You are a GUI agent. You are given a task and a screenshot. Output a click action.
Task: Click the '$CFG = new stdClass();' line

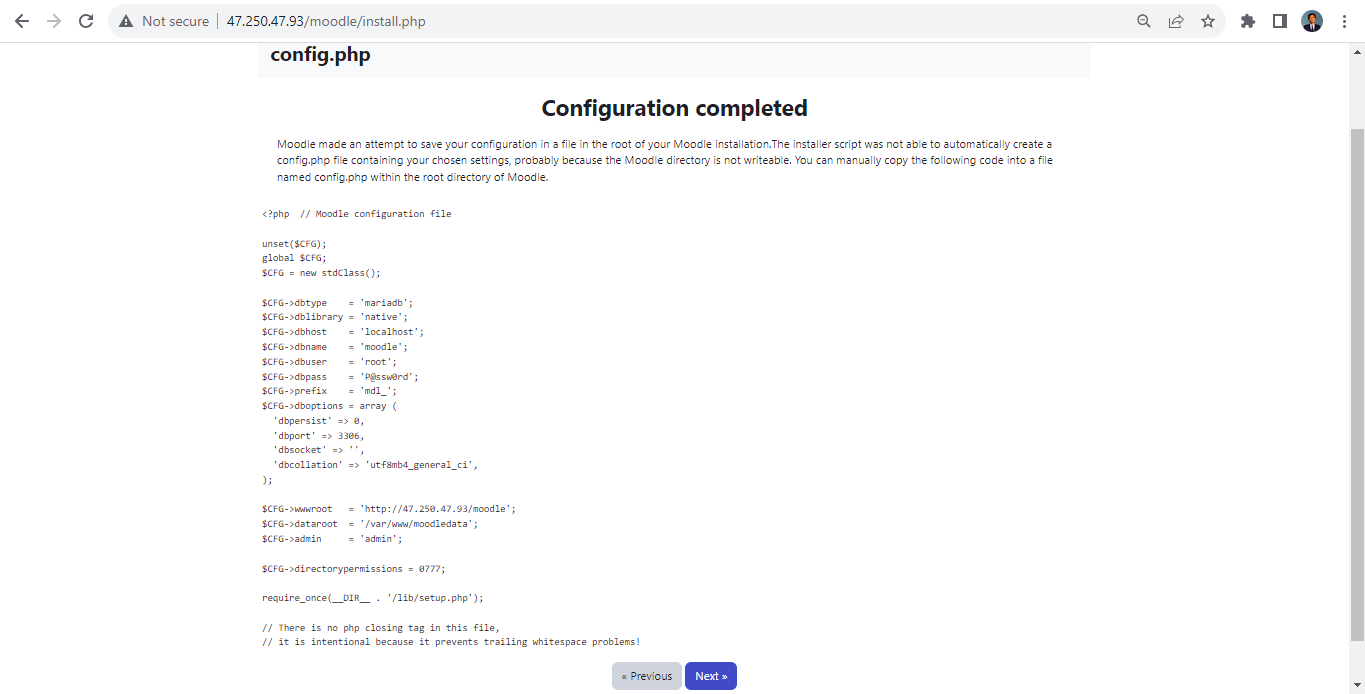pos(321,273)
